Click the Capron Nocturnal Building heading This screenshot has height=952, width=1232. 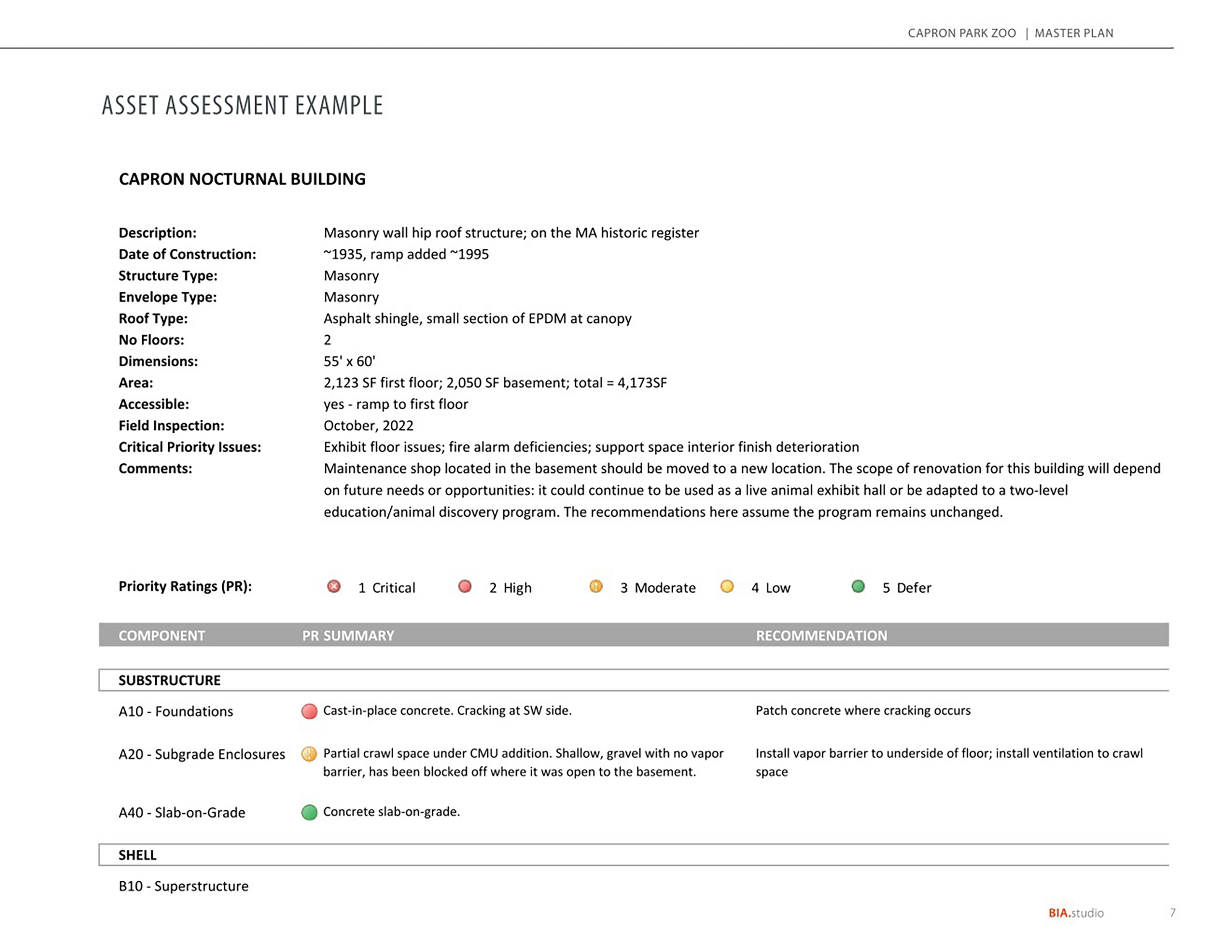pos(242,179)
